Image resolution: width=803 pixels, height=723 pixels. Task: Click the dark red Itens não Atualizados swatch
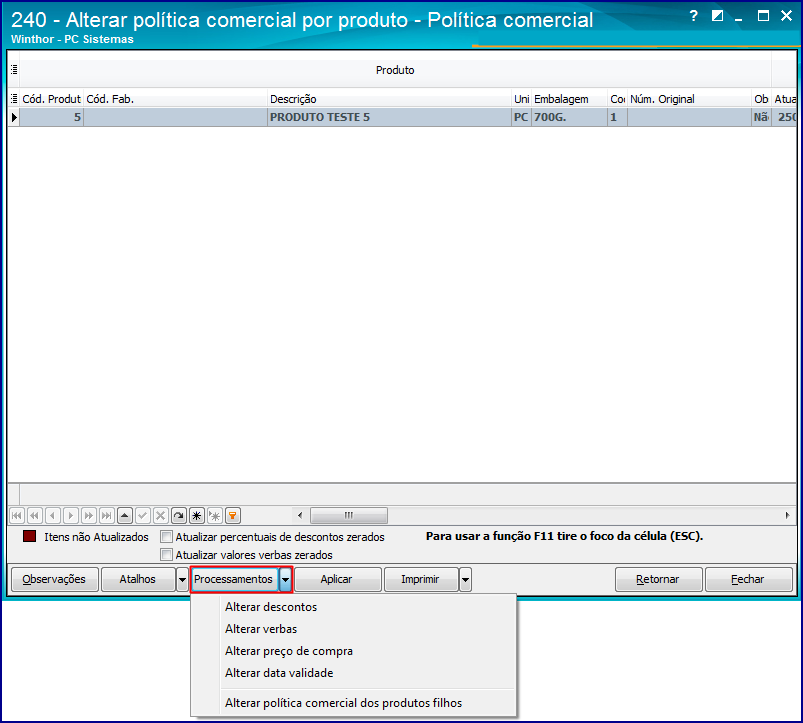pyautogui.click(x=30, y=536)
